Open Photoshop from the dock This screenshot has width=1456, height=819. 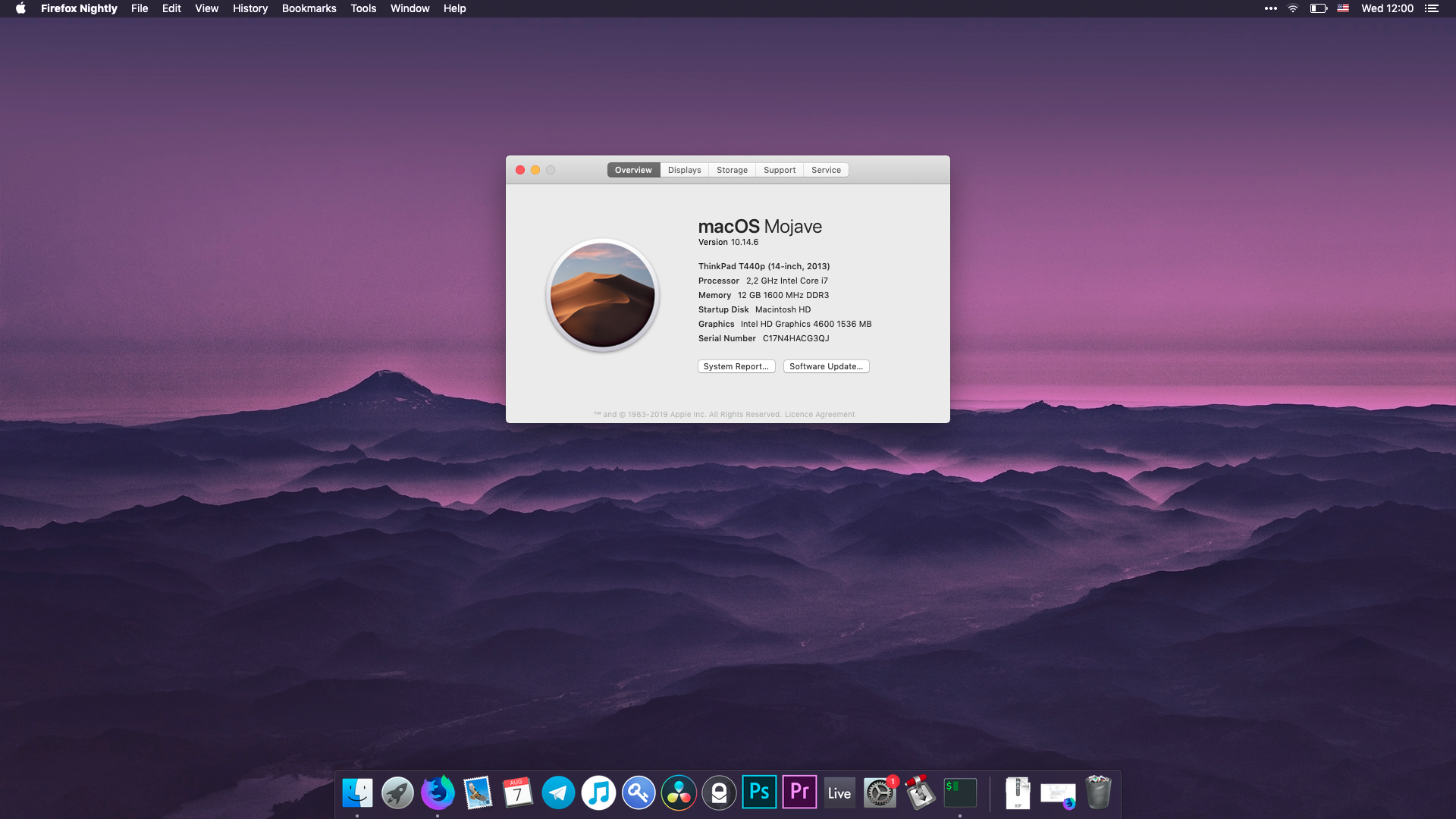point(759,792)
